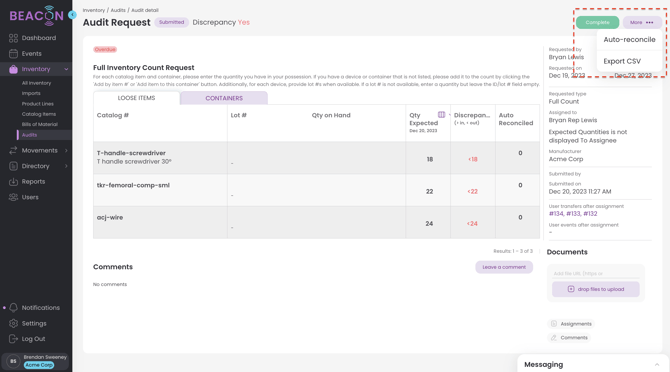The width and height of the screenshot is (670, 372).
Task: Click the Leave a comment button
Action: pos(504,267)
